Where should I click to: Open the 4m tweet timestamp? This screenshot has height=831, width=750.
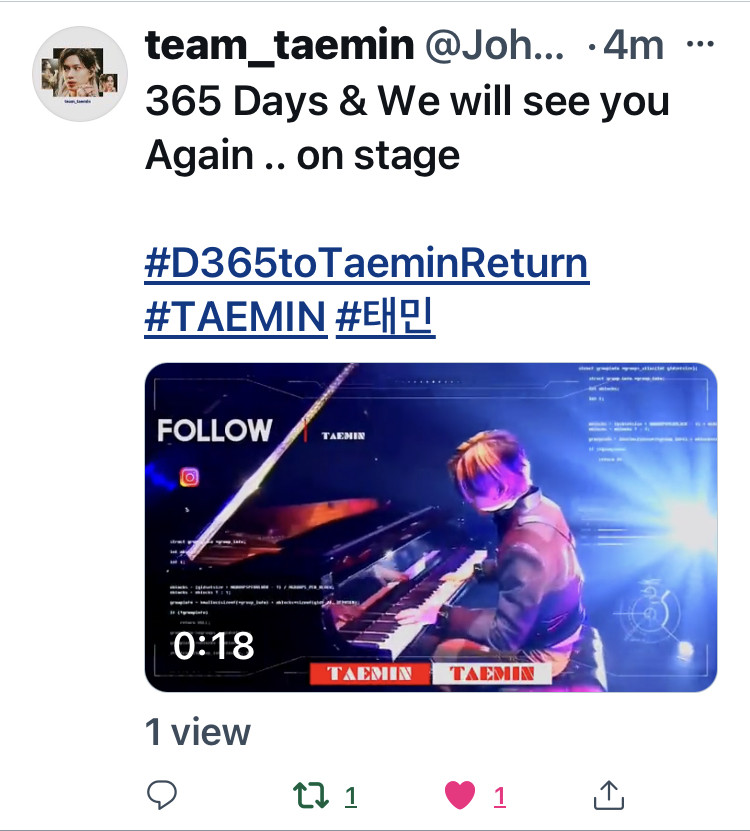pos(633,46)
